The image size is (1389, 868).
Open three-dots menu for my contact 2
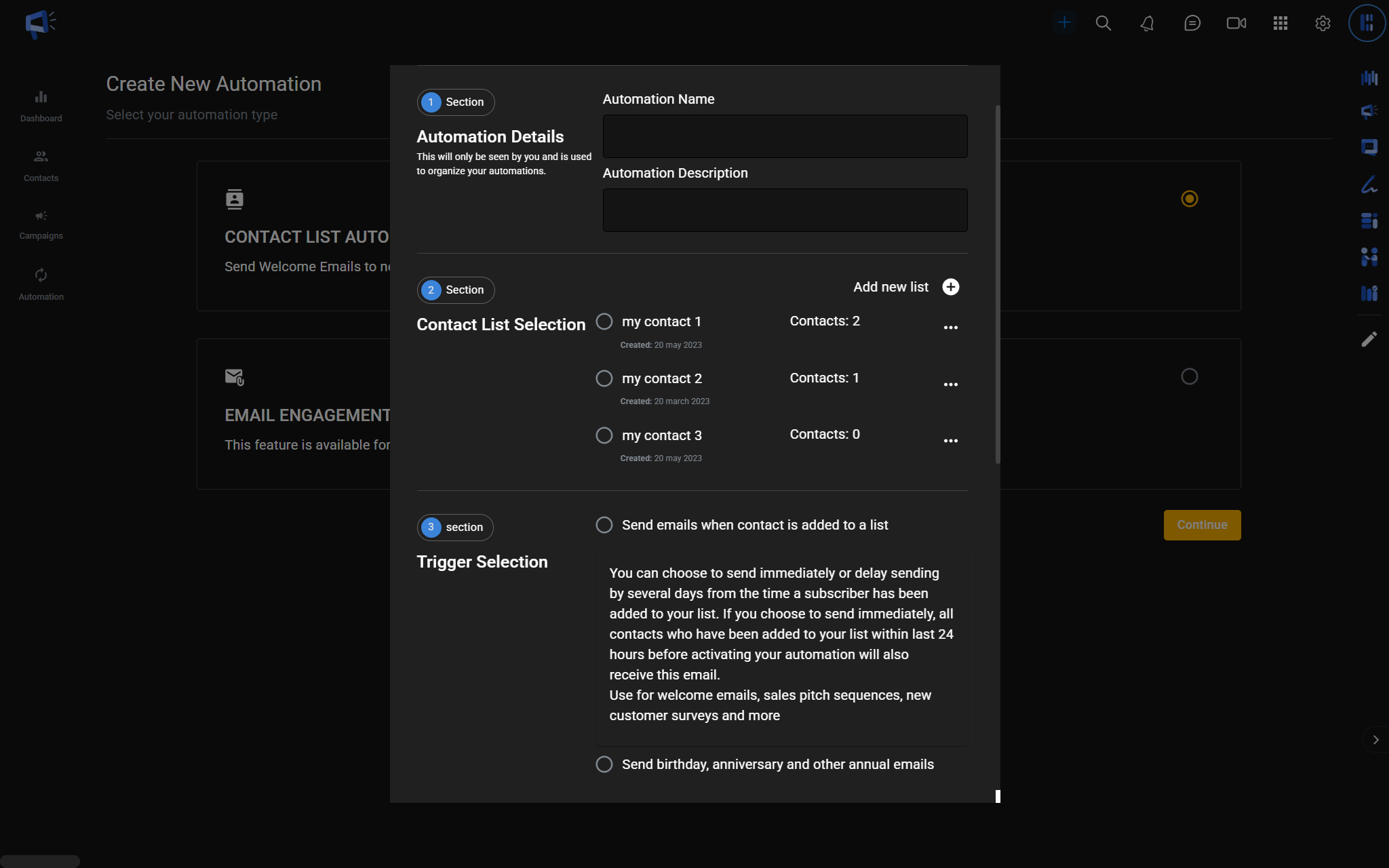click(x=951, y=384)
